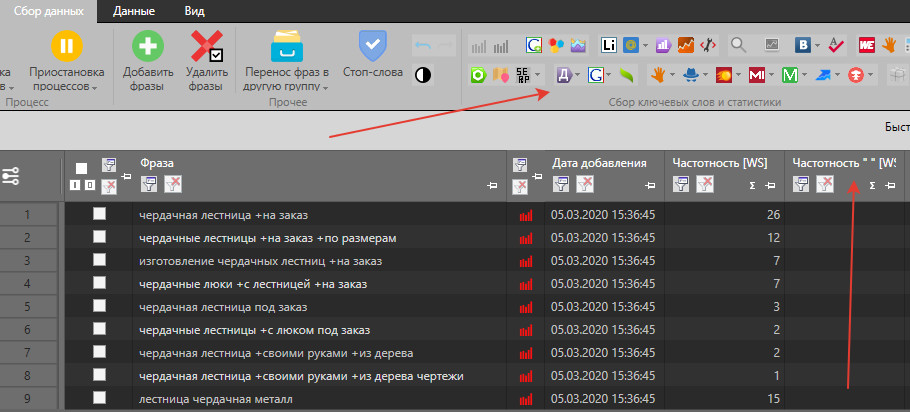Click the green M icon
Screen dimensions: 910x412
tap(790, 75)
